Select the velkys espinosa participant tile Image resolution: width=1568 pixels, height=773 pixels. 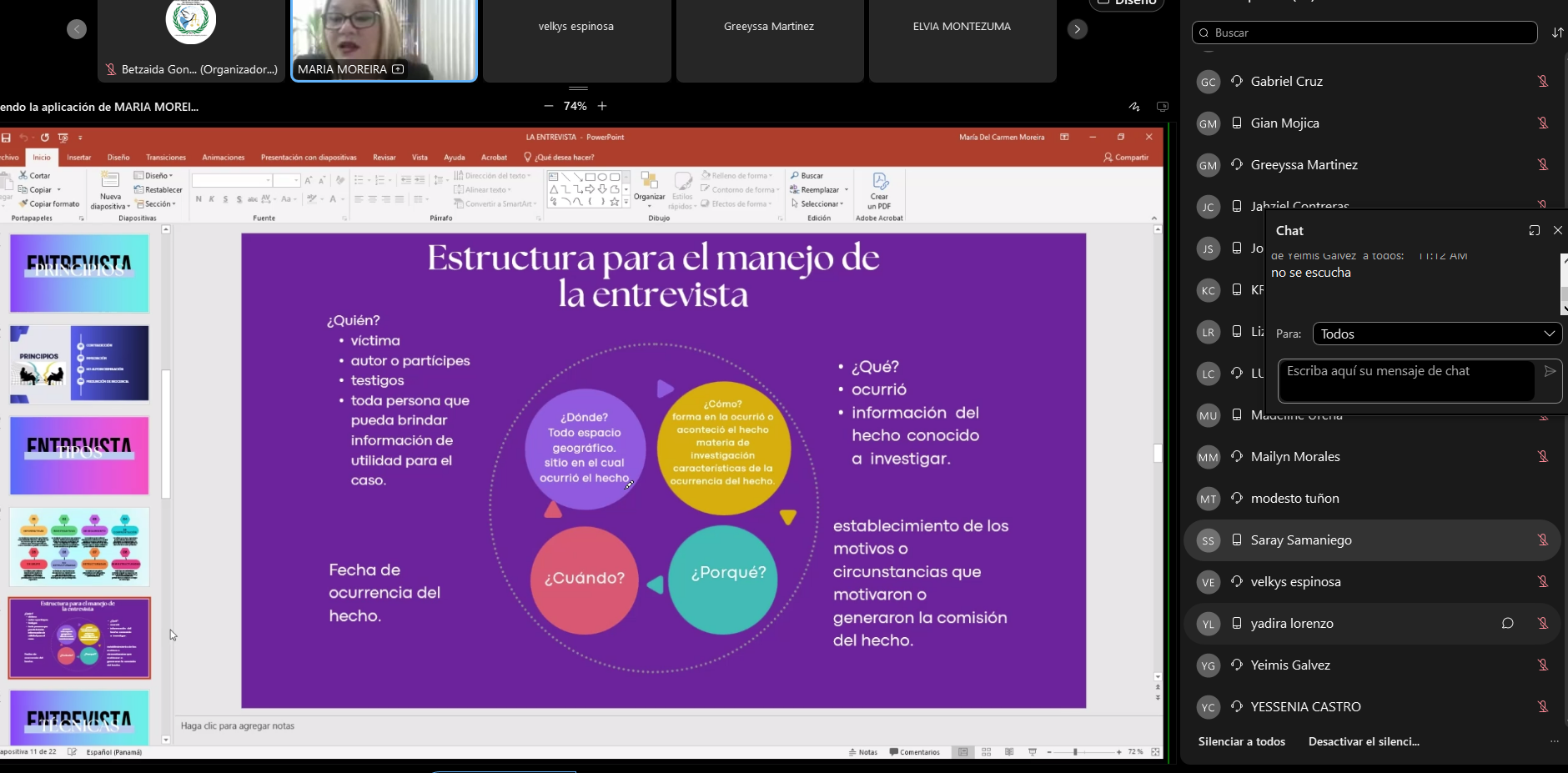tap(576, 40)
